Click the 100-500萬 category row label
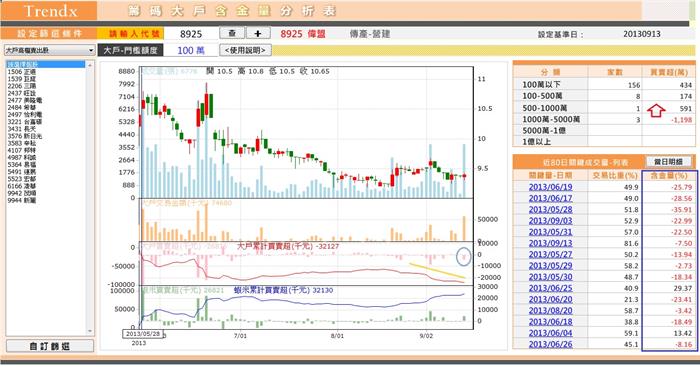 pyautogui.click(x=542, y=96)
